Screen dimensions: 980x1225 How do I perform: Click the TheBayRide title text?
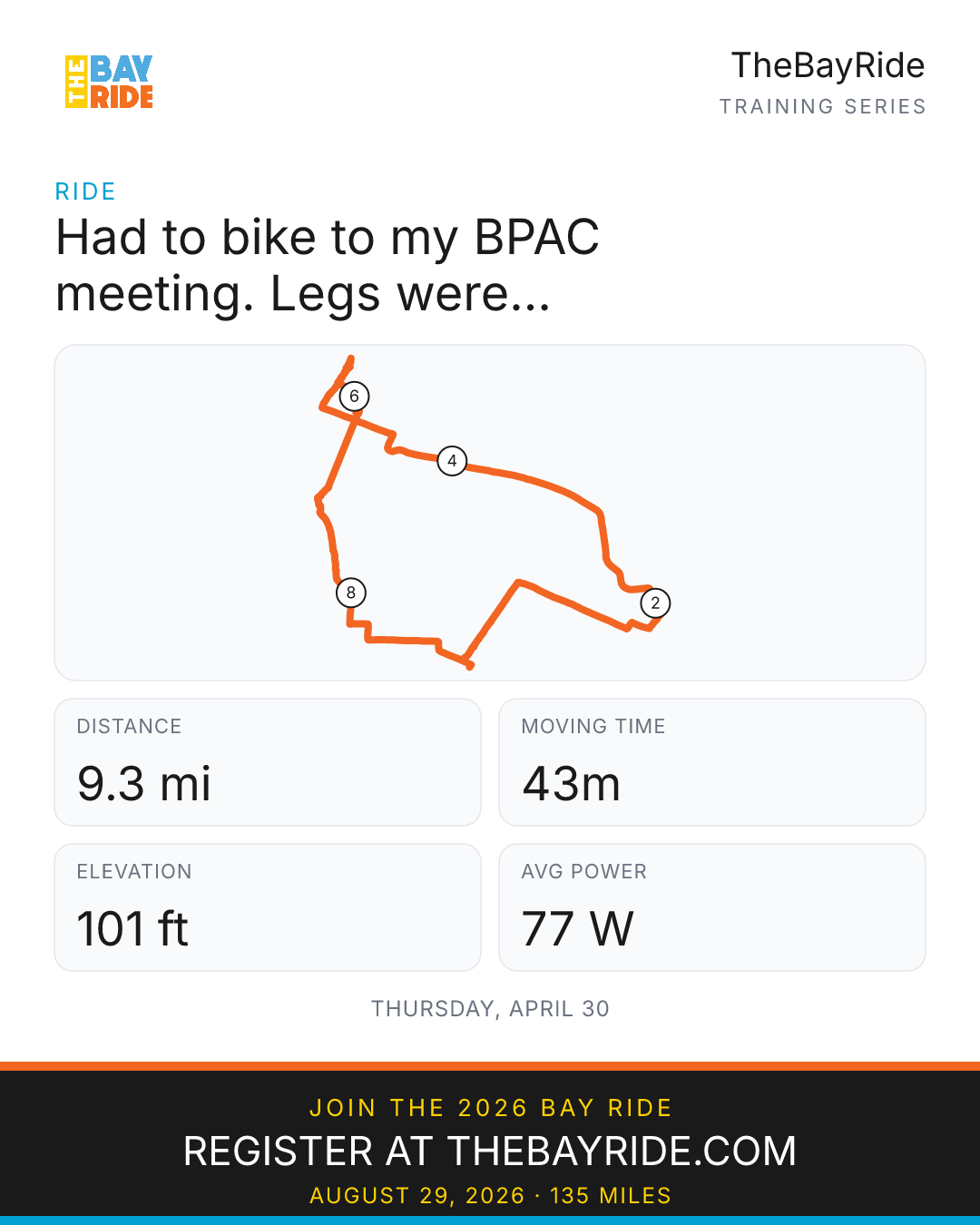click(828, 66)
